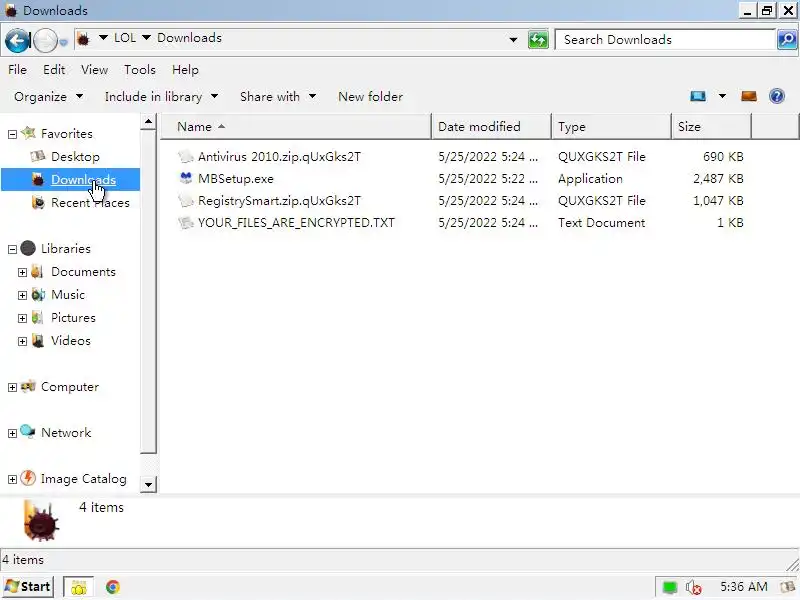
Task: Select Favorites in the navigation pane
Action: (x=66, y=134)
